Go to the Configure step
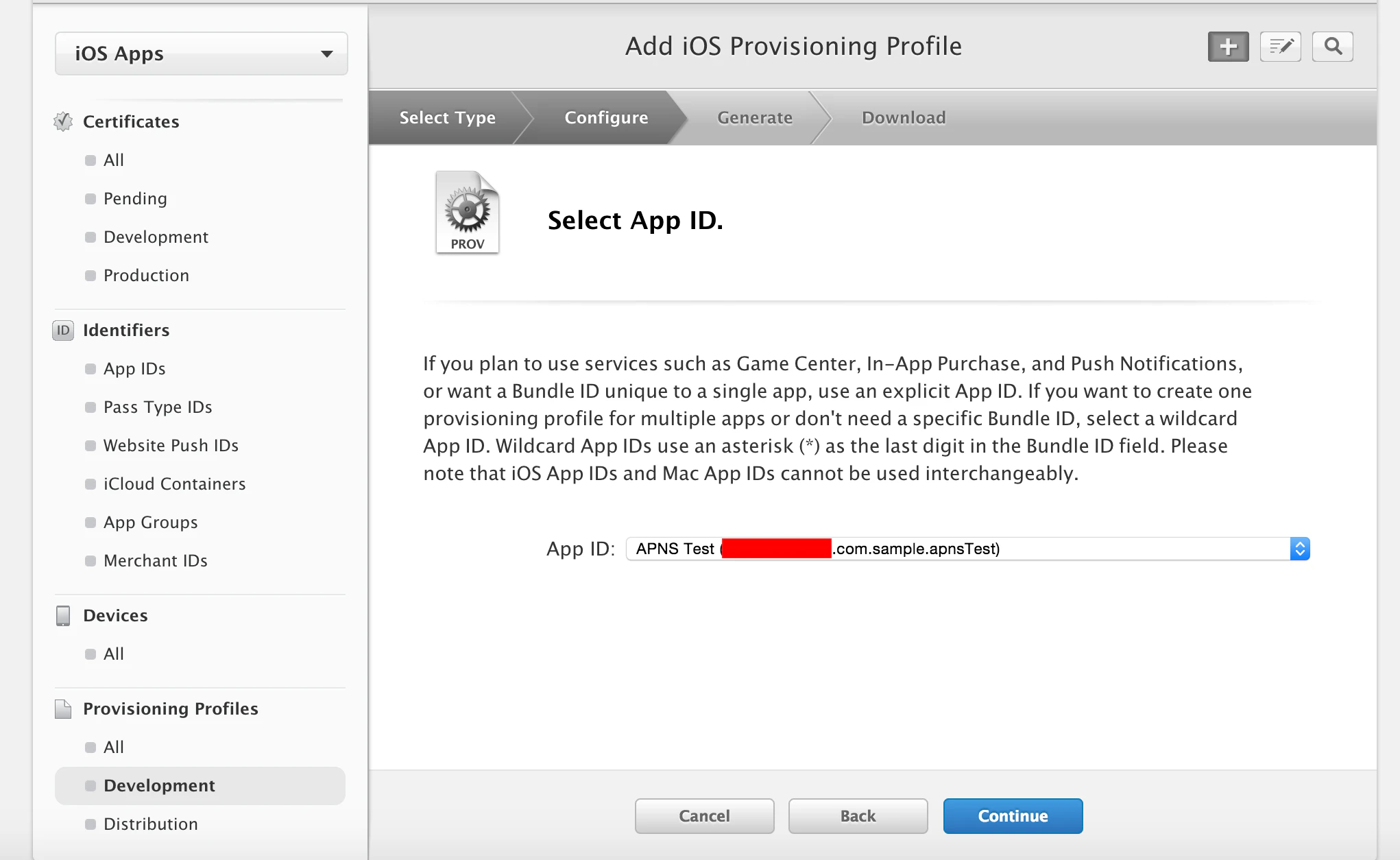Viewport: 1400px width, 860px height. click(606, 117)
